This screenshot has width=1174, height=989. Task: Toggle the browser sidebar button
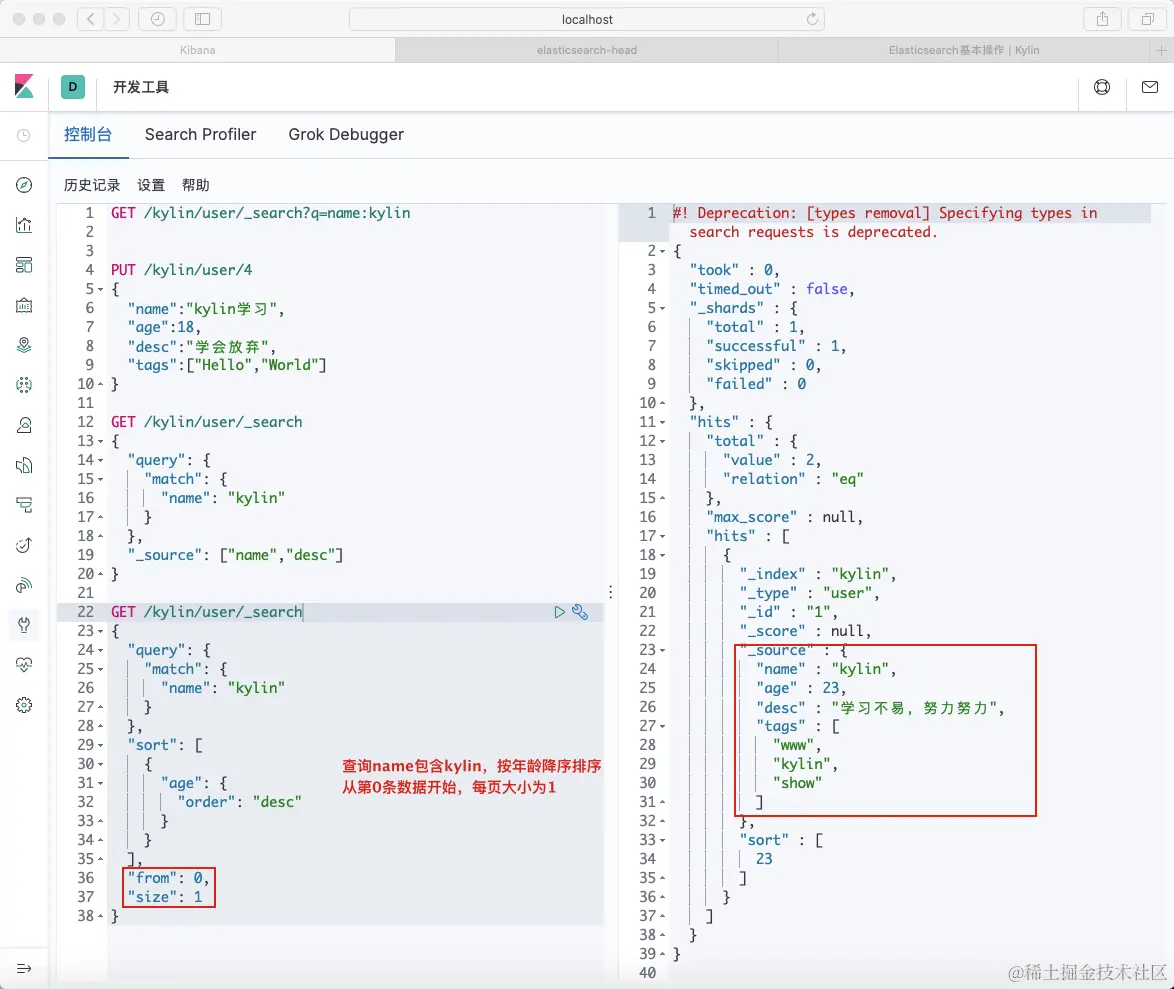pos(202,19)
